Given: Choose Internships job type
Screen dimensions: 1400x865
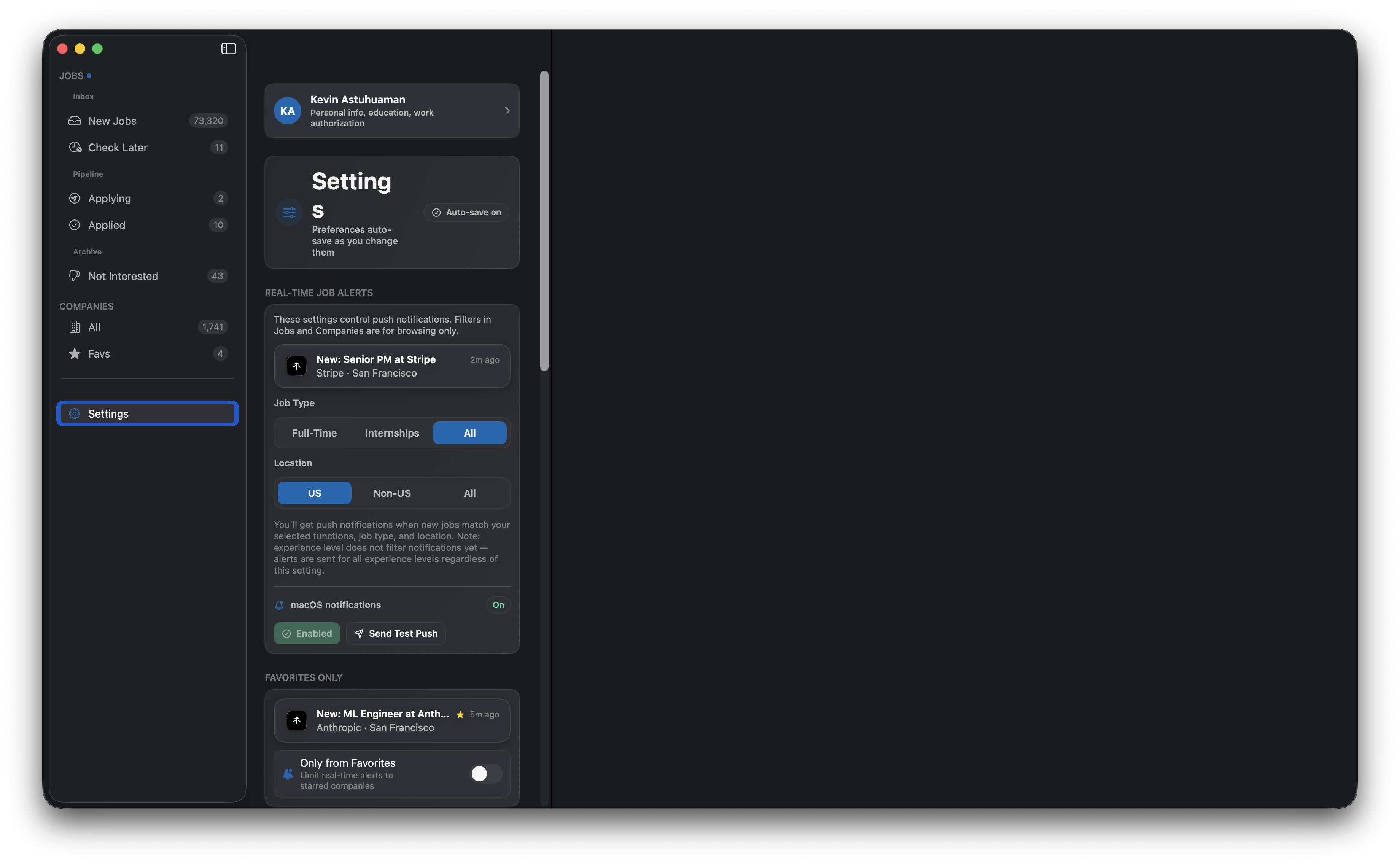Looking at the screenshot, I should coord(392,433).
